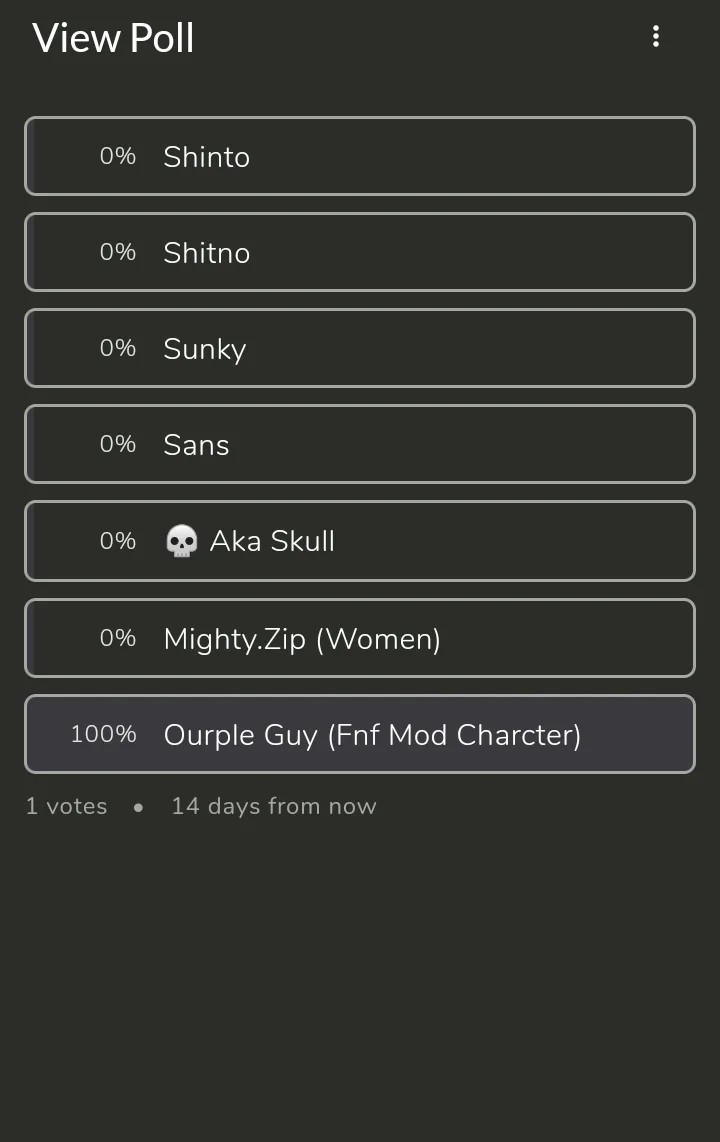Viewport: 720px width, 1142px height.
Task: Click the skull emoji icon
Action: (x=181, y=541)
